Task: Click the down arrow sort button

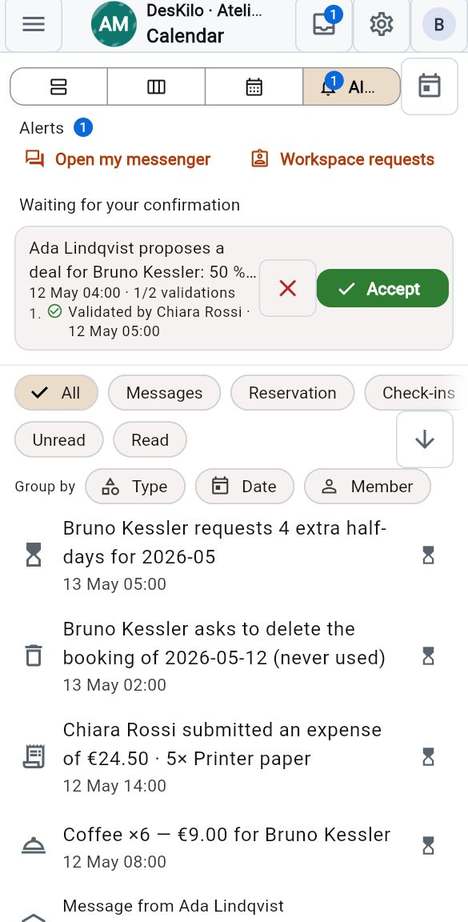Action: [x=424, y=439]
